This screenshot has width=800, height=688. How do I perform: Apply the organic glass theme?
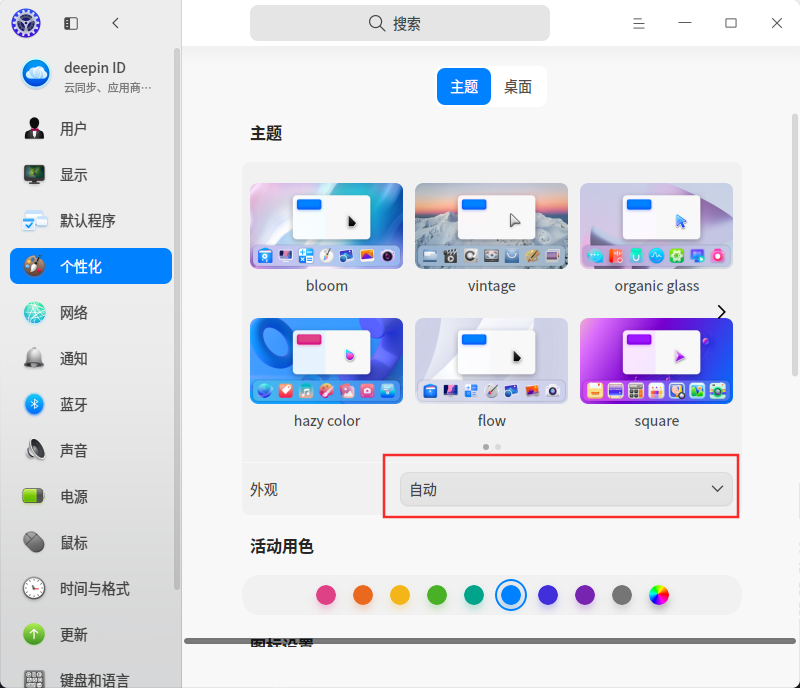tap(657, 226)
